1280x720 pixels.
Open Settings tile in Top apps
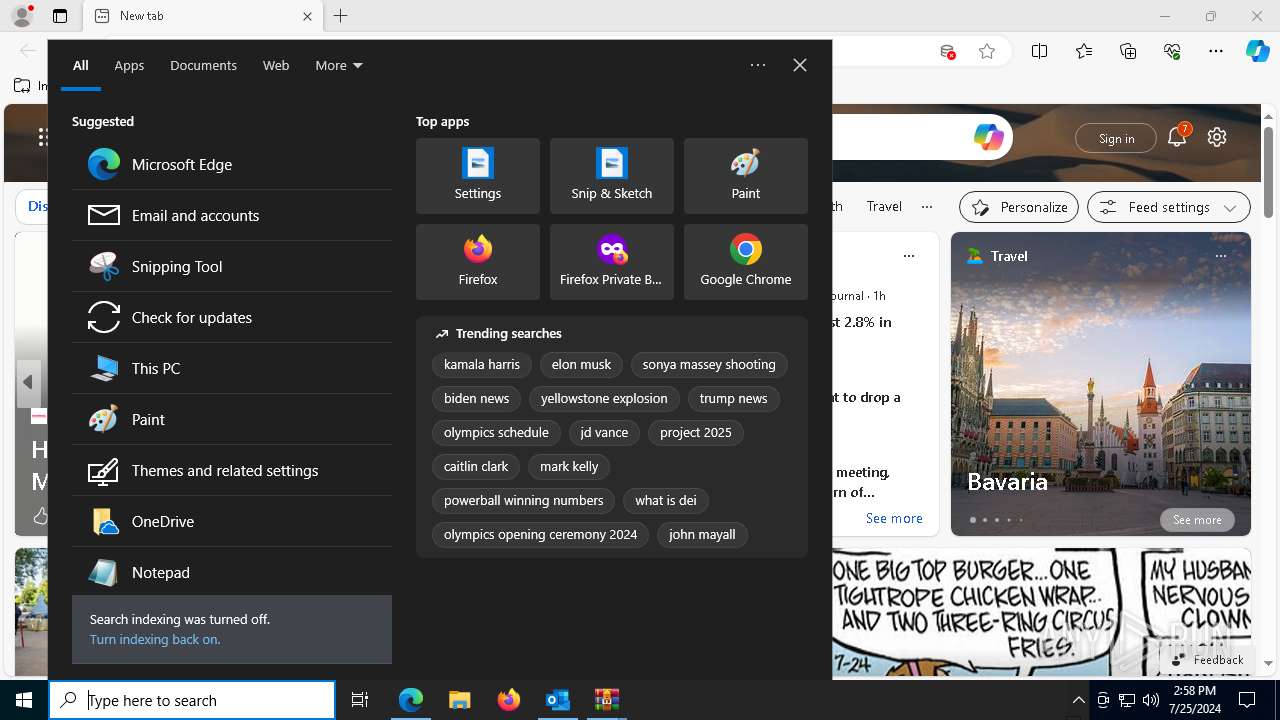pyautogui.click(x=478, y=176)
